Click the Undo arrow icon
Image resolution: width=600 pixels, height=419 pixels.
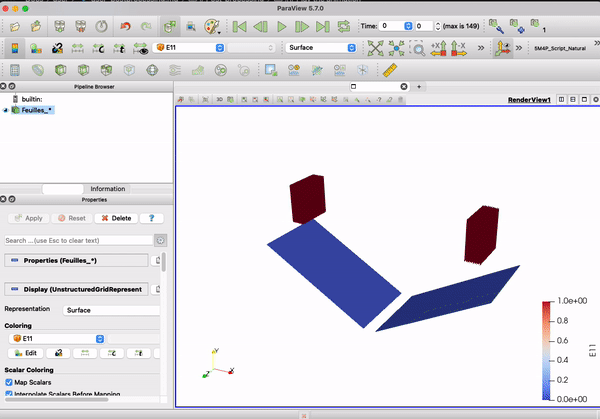125,25
